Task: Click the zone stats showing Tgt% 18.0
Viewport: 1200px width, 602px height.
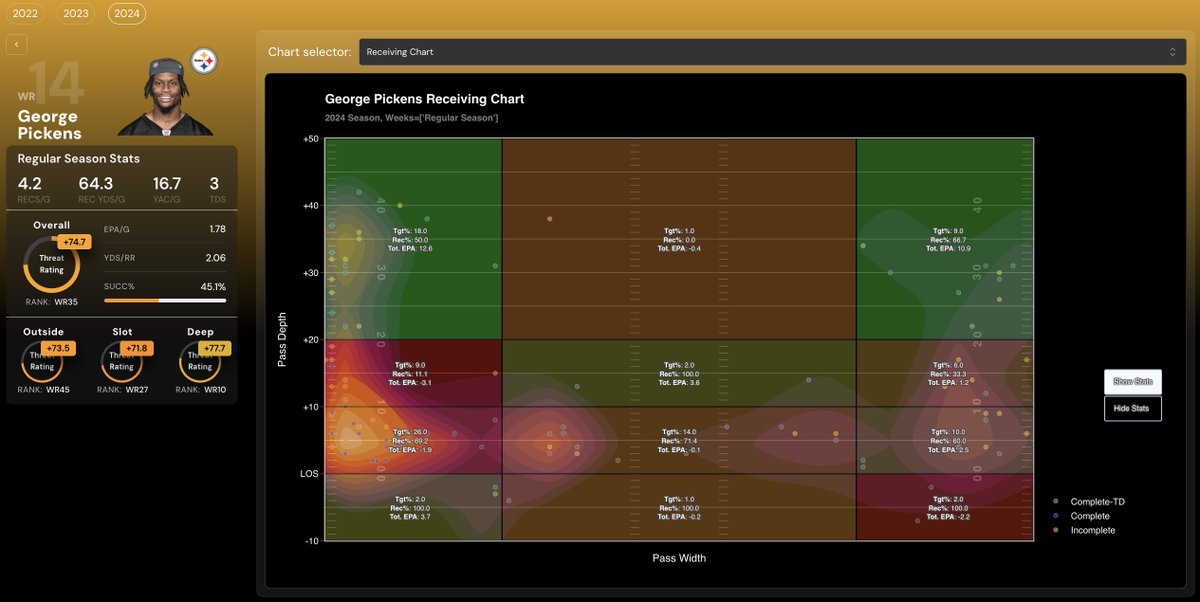Action: pos(412,240)
